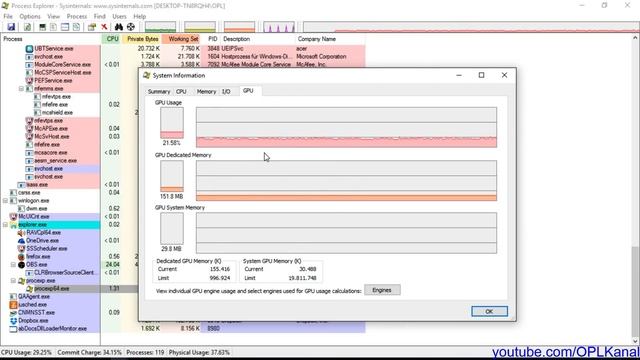Open the Find menu
This screenshot has width=640, height=360.
[100, 16]
